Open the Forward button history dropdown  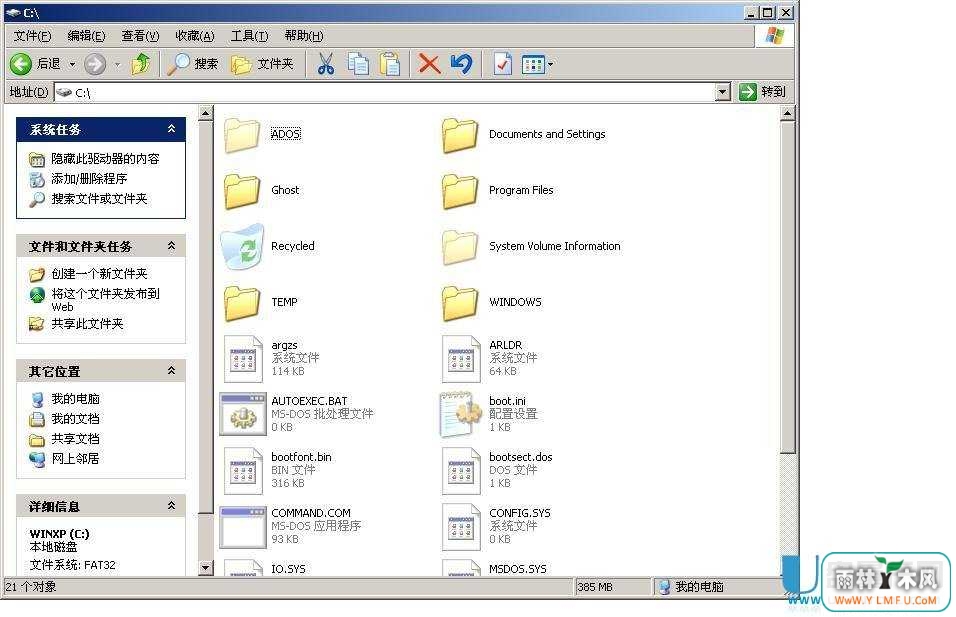118,64
